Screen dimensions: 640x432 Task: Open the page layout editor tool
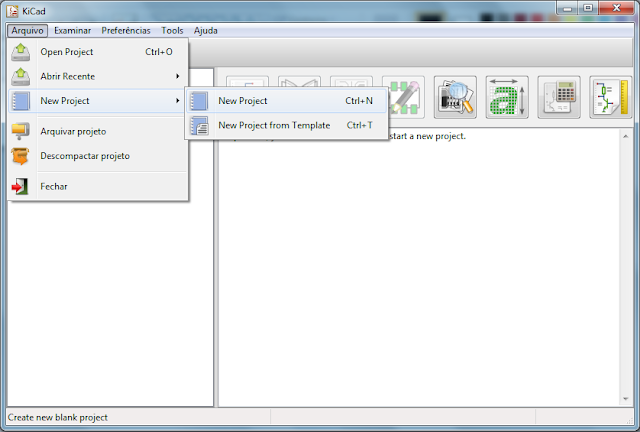(x=611, y=97)
